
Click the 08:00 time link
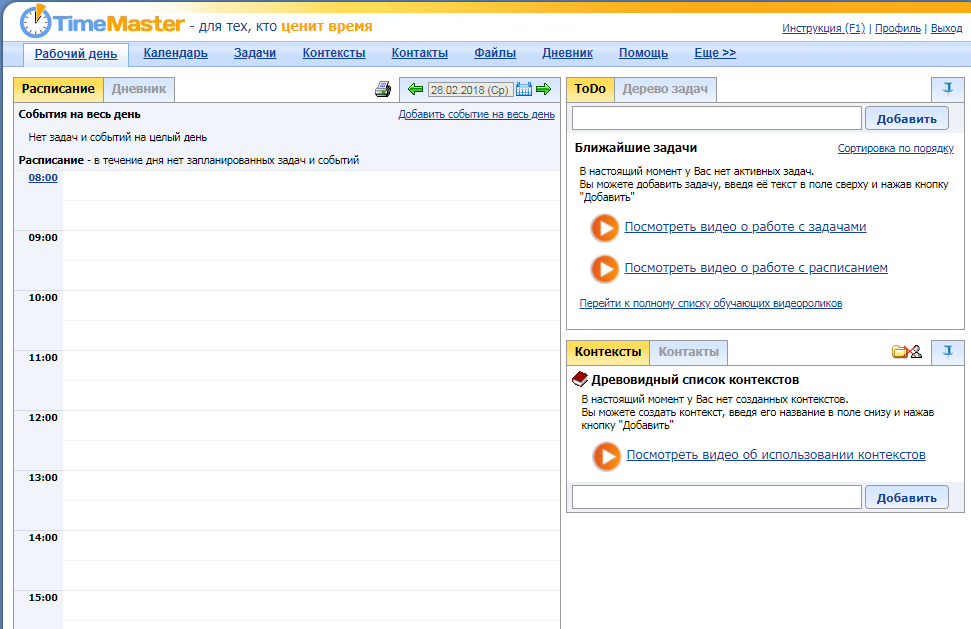(43, 178)
